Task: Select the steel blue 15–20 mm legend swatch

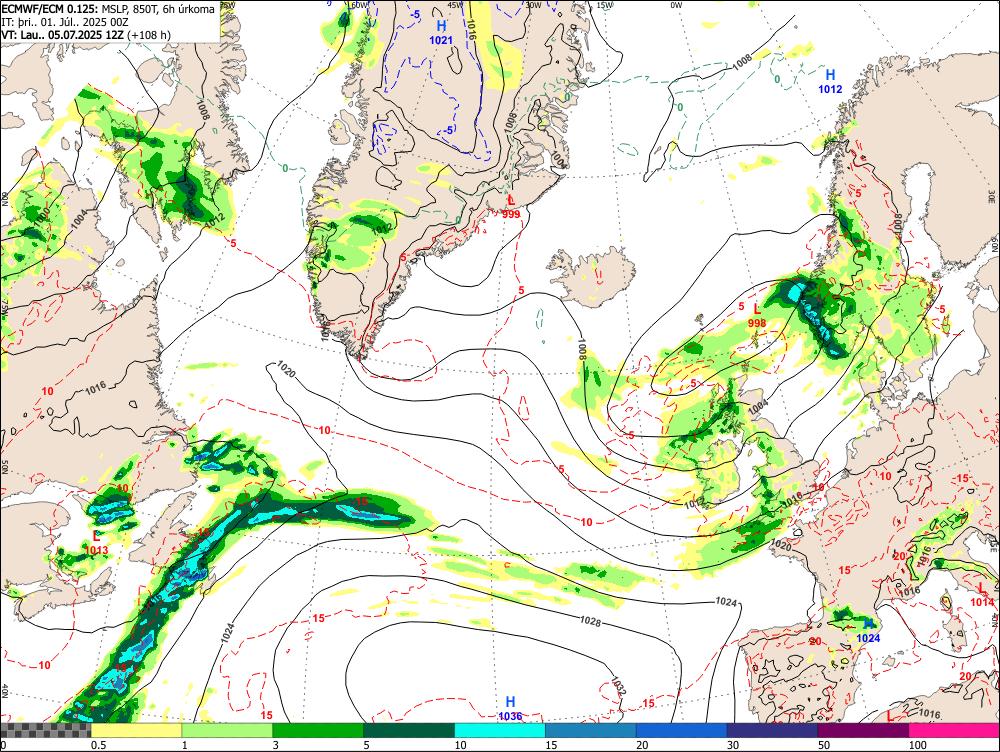Action: 591,730
